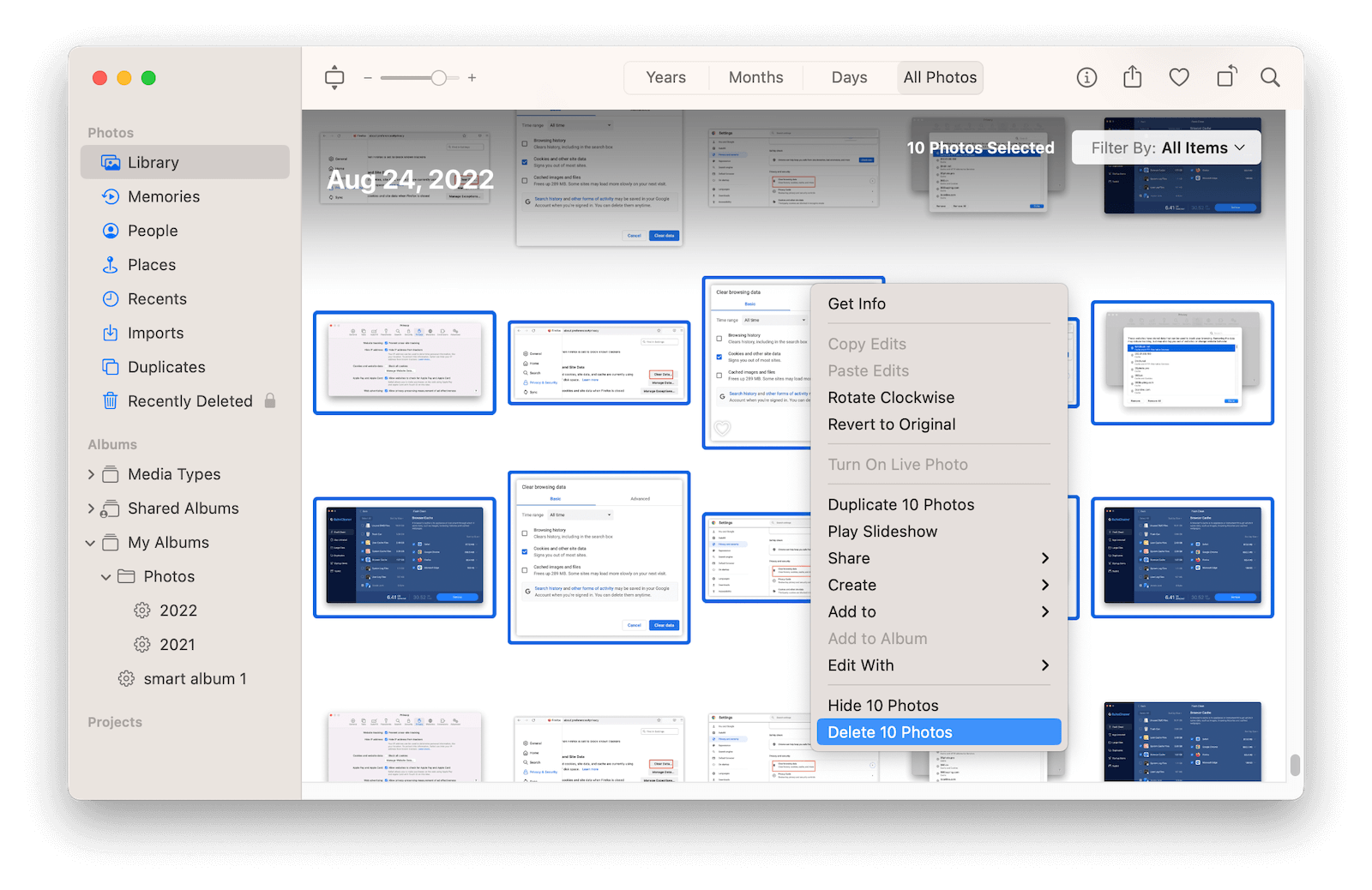The image size is (1372, 890).
Task: Open the smart album 1 gear icon
Action: (126, 679)
